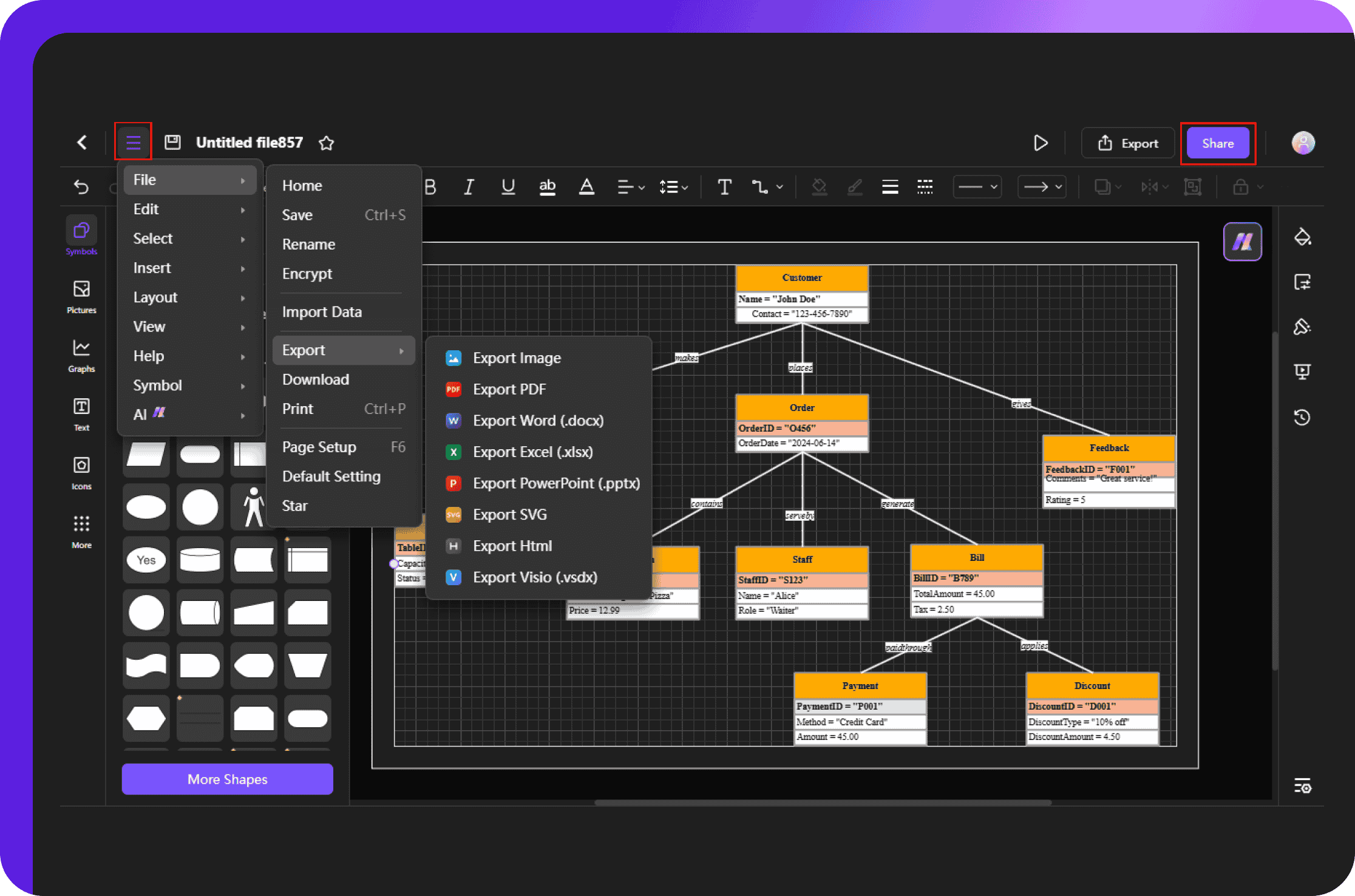Start presentation with the play icon
This screenshot has height=896, width=1355.
click(1041, 143)
